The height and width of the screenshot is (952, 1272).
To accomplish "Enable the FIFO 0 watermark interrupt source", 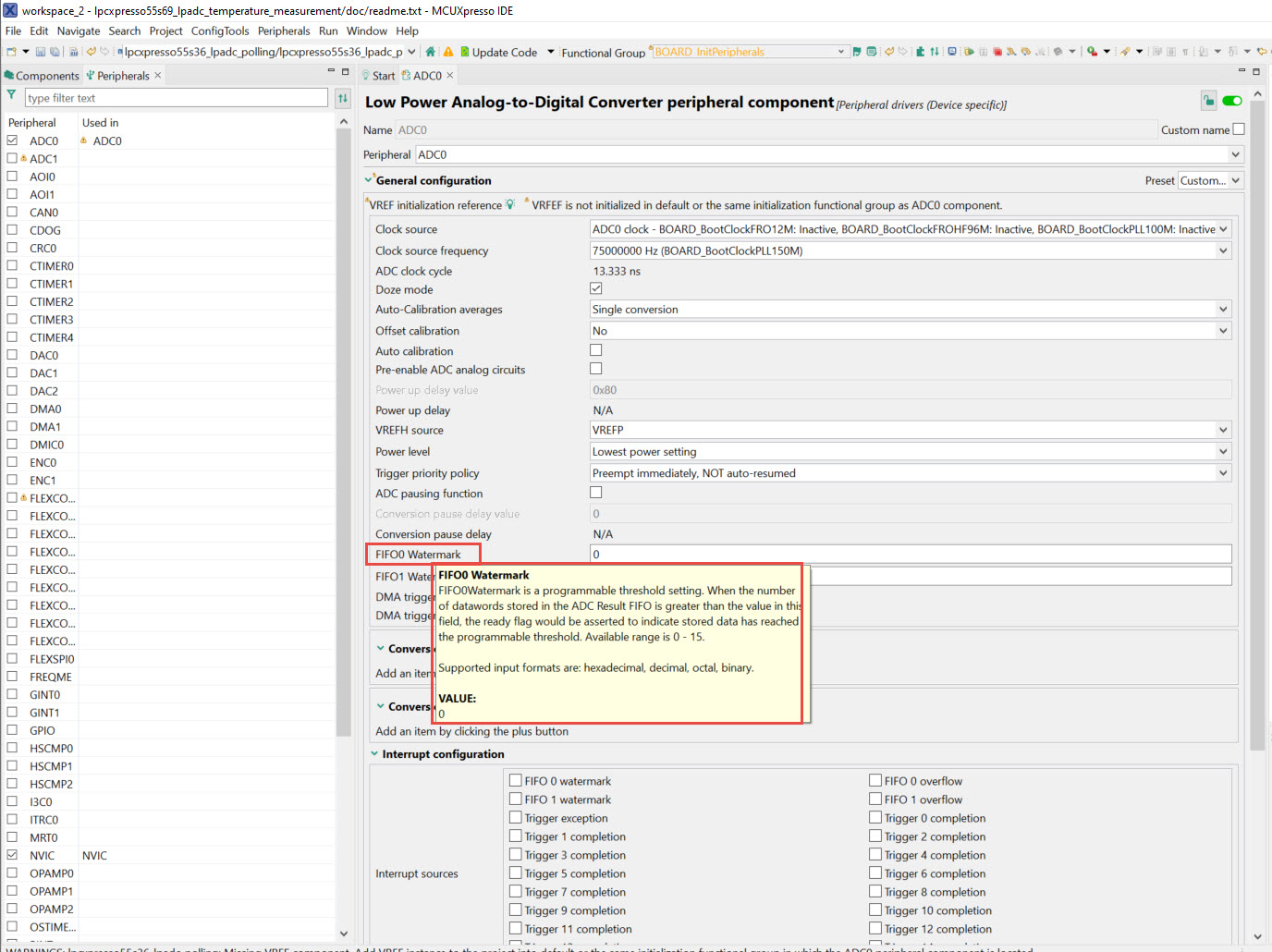I will click(516, 780).
